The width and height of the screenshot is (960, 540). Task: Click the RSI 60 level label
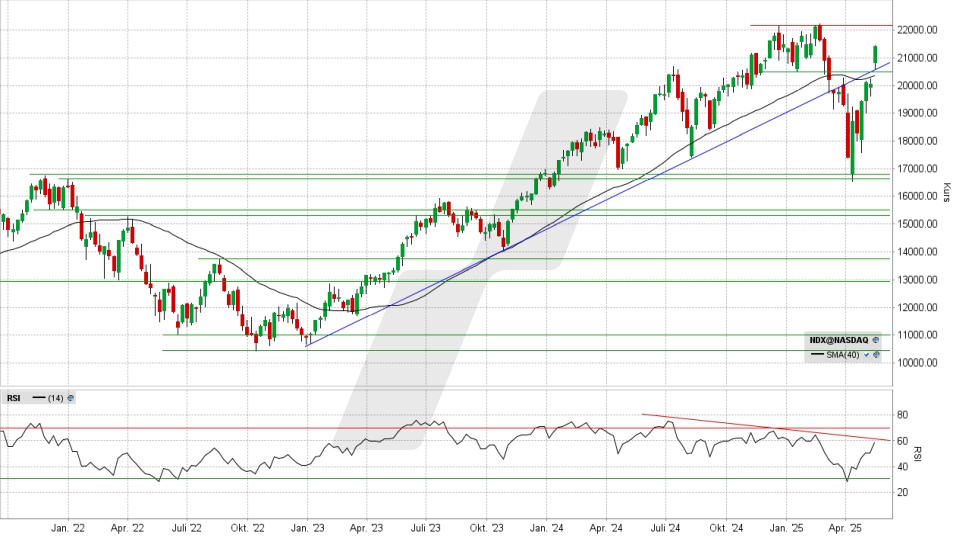point(902,441)
